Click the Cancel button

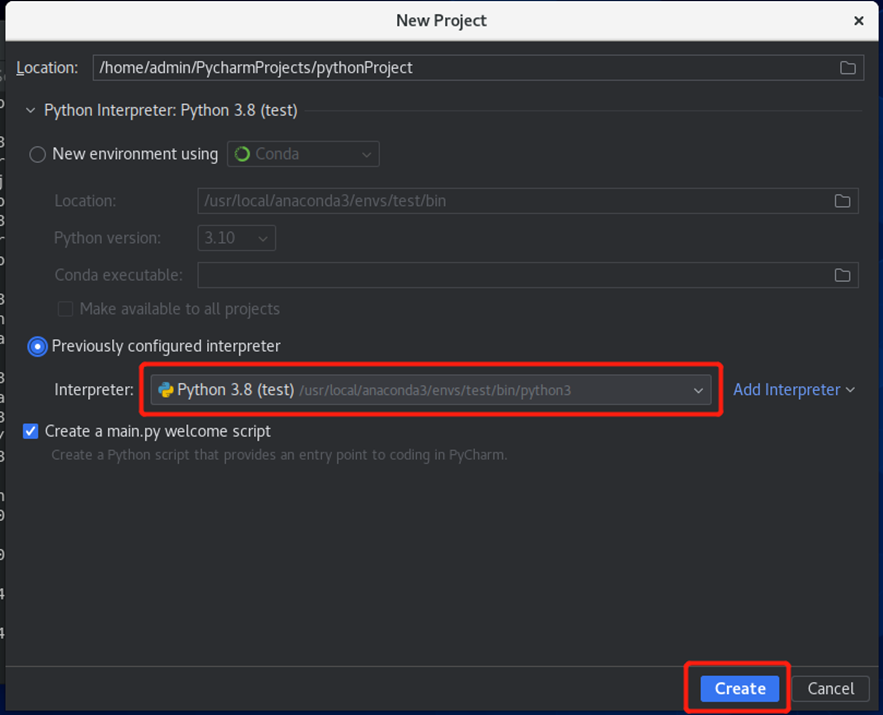tap(831, 689)
